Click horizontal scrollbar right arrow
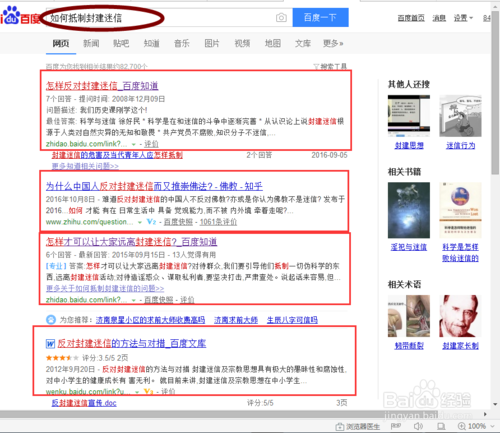The image size is (500, 433). pyautogui.click(x=485, y=414)
